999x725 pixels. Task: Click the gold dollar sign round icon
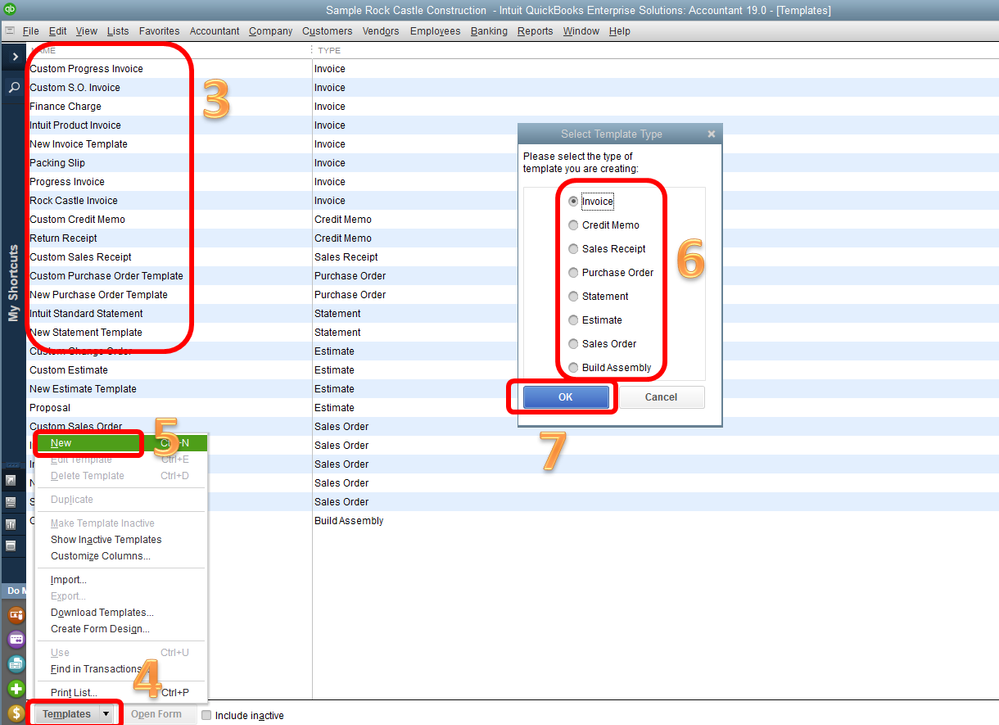click(x=16, y=714)
